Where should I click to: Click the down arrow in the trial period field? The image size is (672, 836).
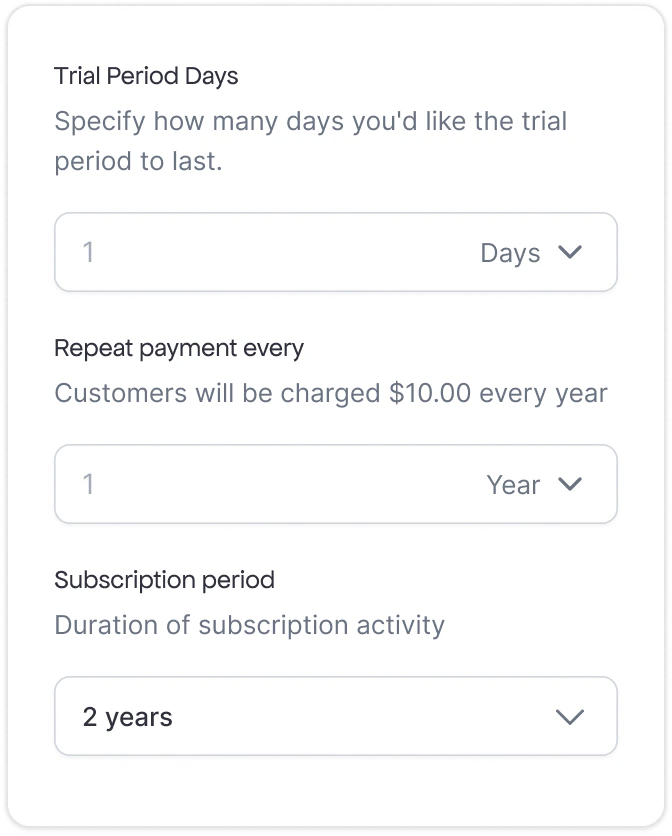coord(570,253)
